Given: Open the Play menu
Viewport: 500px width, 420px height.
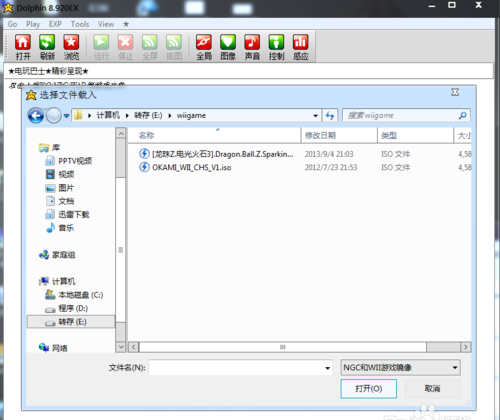Looking at the screenshot, I should (x=33, y=24).
